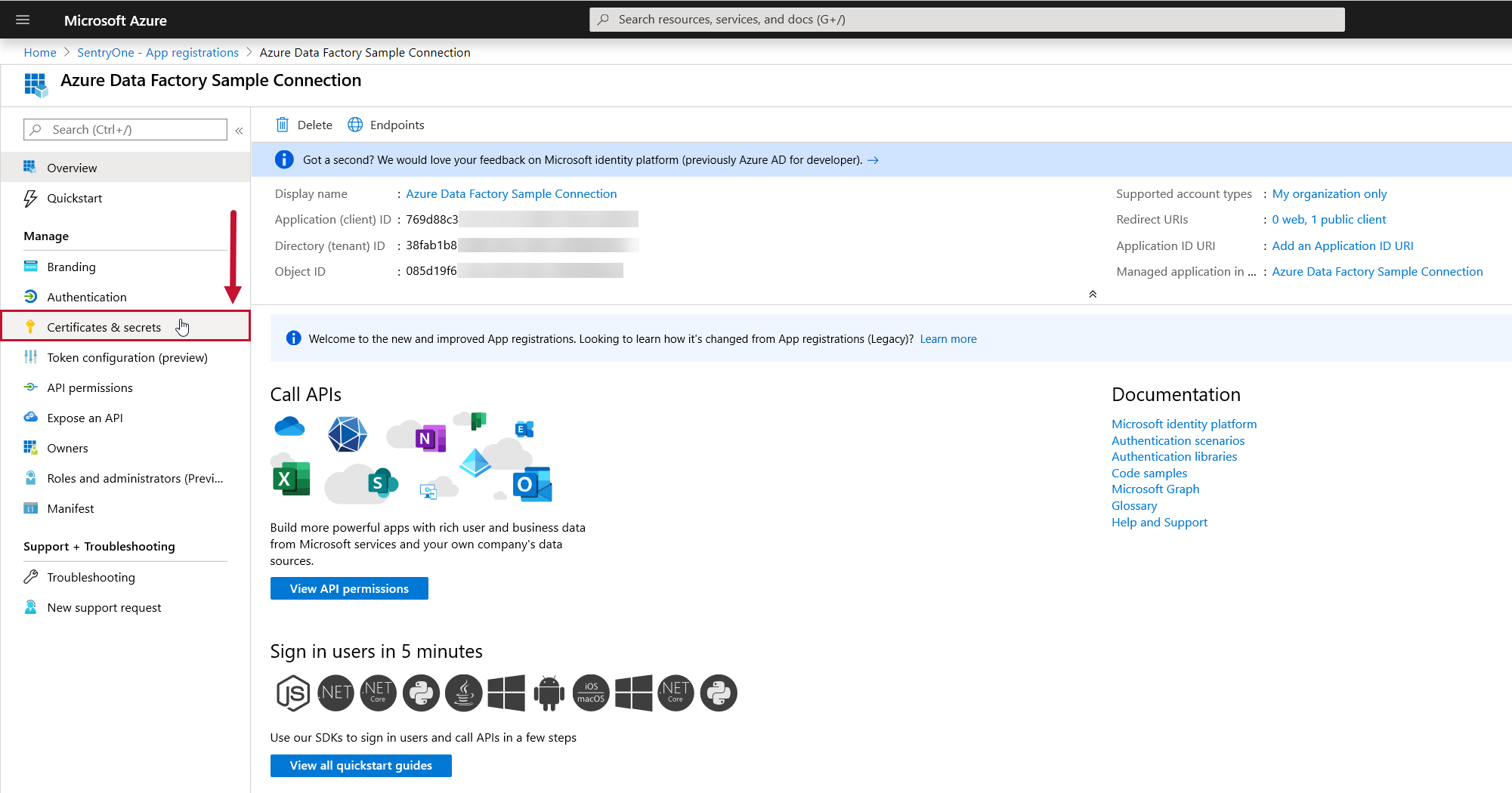
Task: Open the Overview menu item
Action: click(125, 168)
